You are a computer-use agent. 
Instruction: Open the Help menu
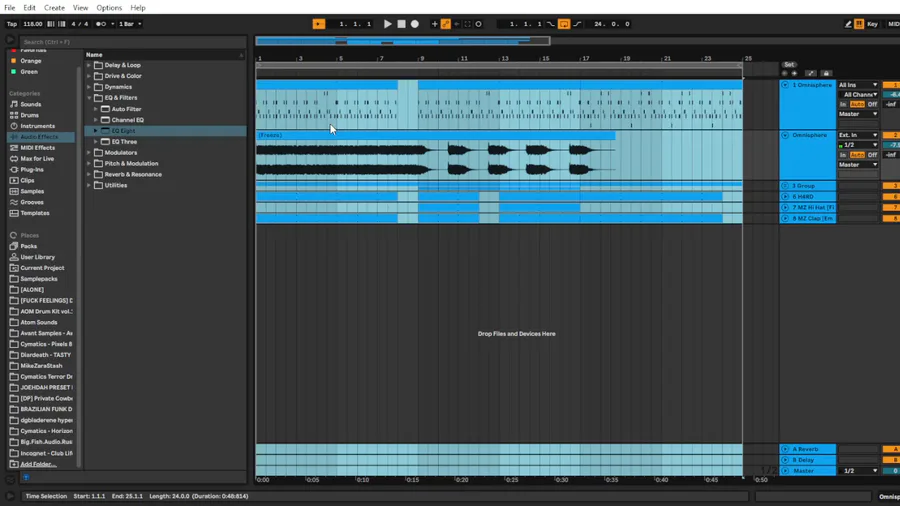(x=138, y=8)
